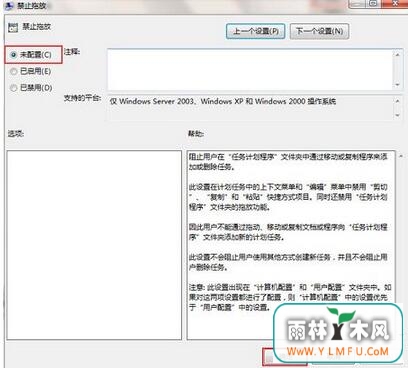Click the supported platforms scroll-up arrow
Image resolution: width=408 pixels, height=368 pixels.
point(398,101)
